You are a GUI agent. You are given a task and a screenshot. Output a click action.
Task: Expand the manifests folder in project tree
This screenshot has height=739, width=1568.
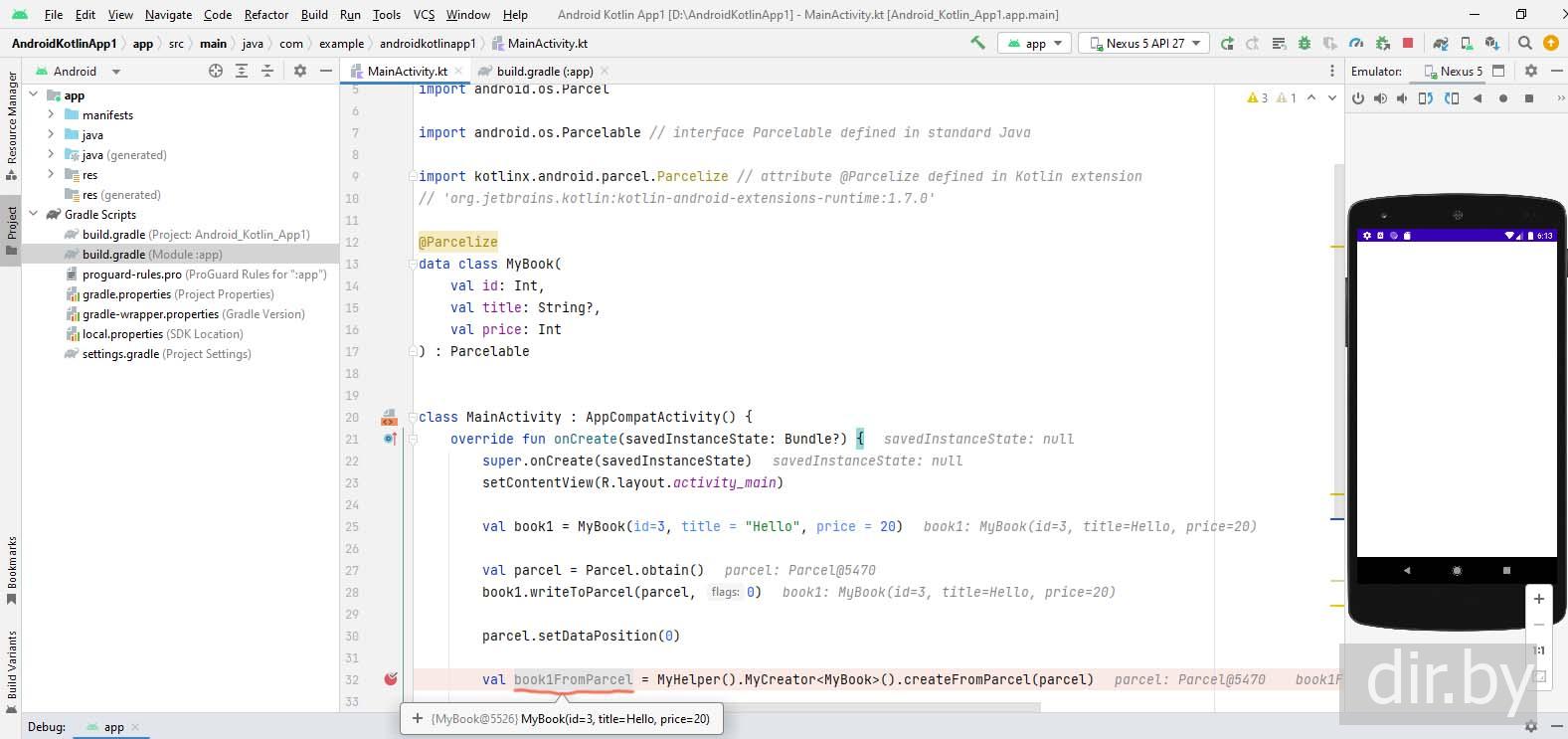point(51,114)
